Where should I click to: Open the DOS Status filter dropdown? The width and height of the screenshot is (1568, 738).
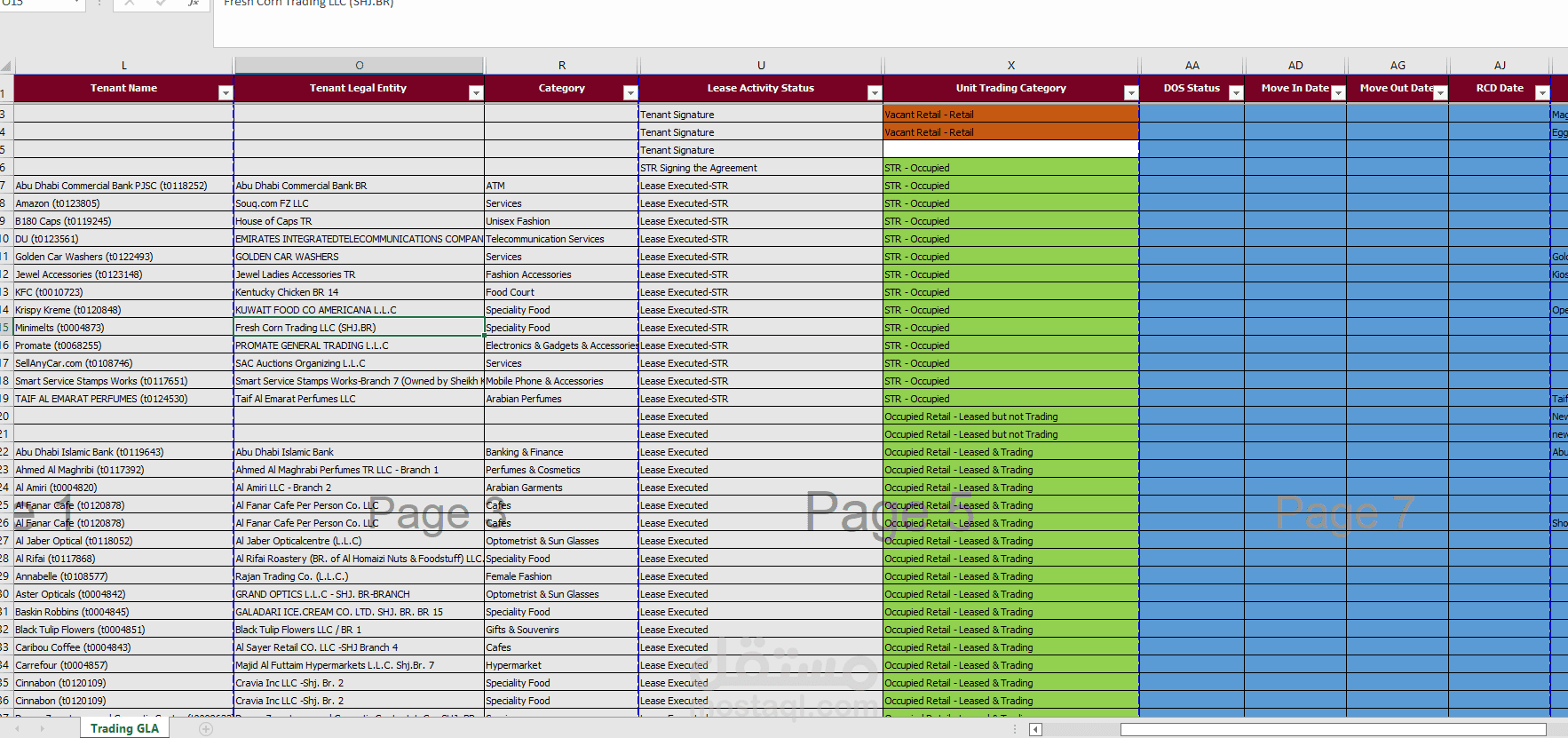tap(1236, 93)
